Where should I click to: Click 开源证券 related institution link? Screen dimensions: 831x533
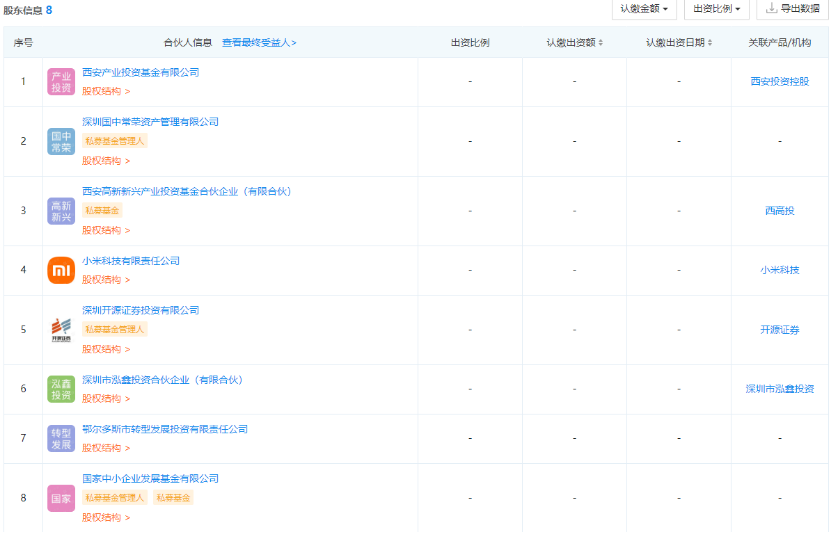point(780,330)
